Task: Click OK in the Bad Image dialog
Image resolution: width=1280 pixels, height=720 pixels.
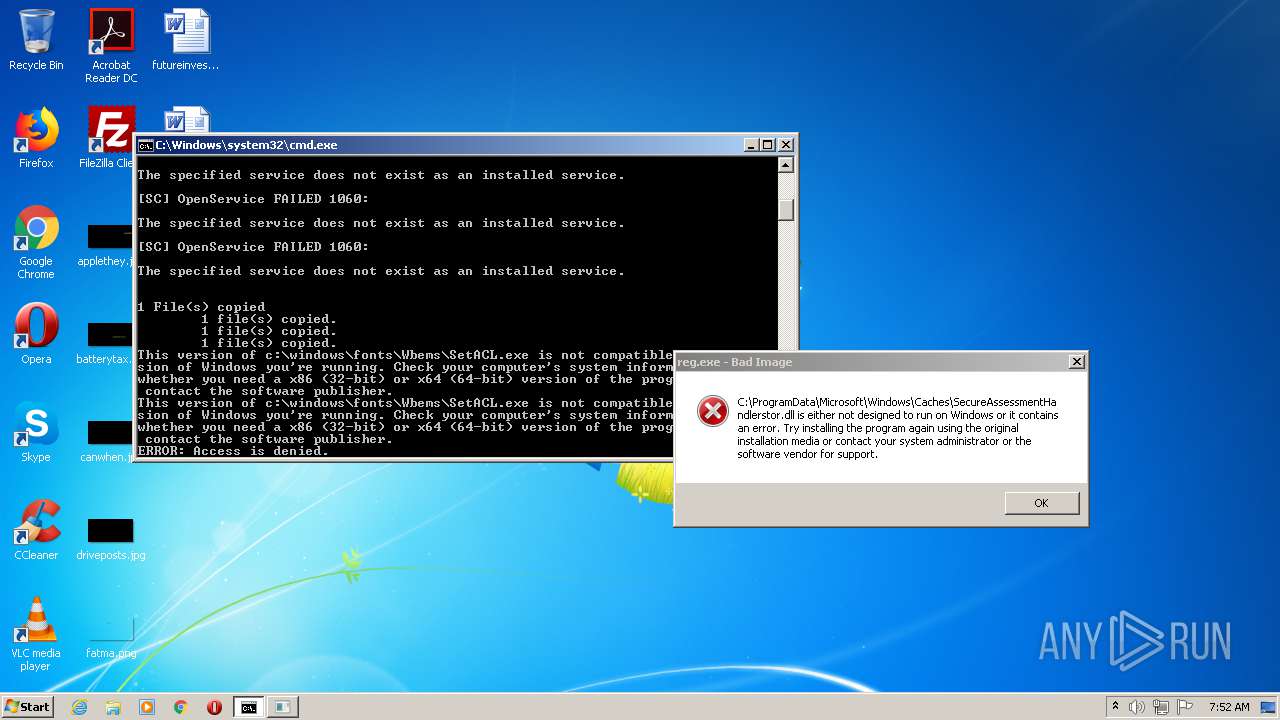Action: tap(1041, 503)
